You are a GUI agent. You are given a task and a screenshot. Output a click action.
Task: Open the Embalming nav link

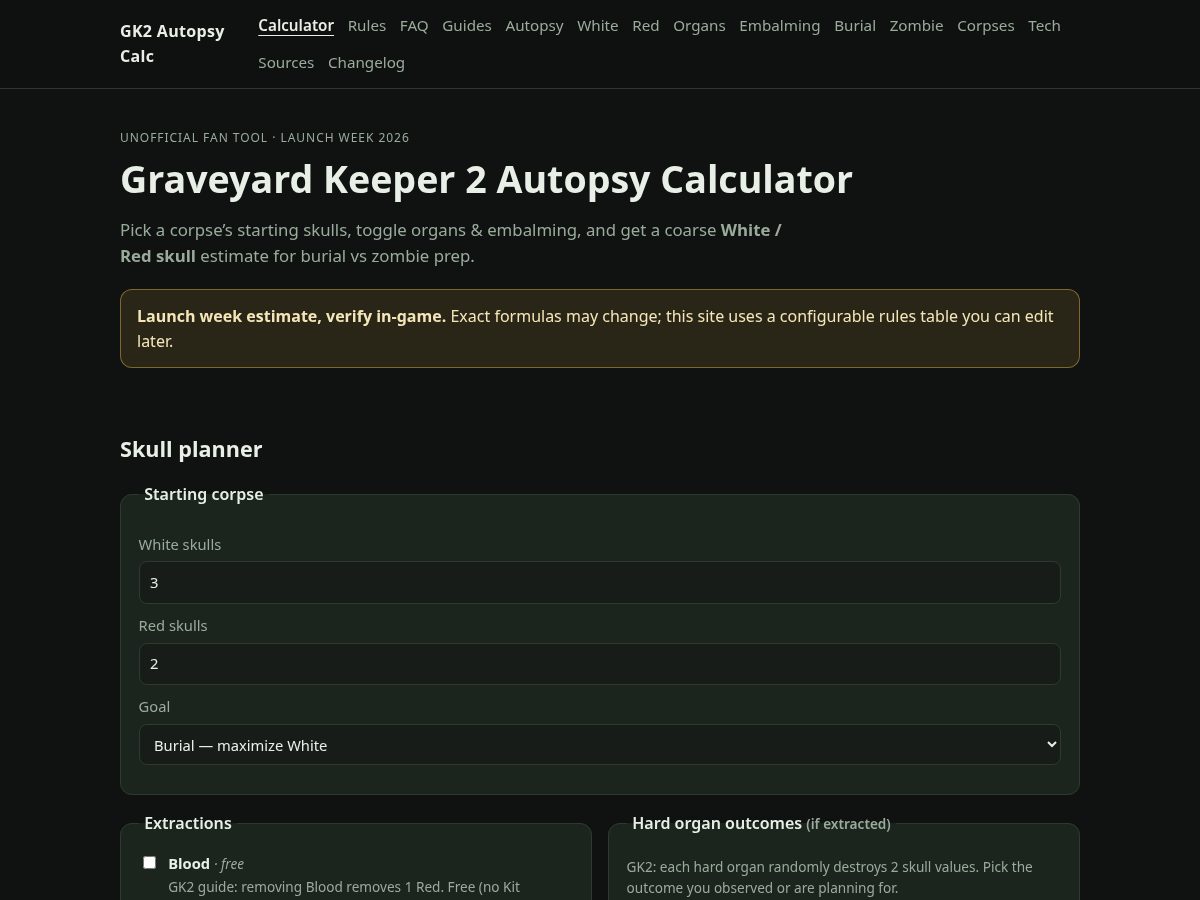(780, 26)
